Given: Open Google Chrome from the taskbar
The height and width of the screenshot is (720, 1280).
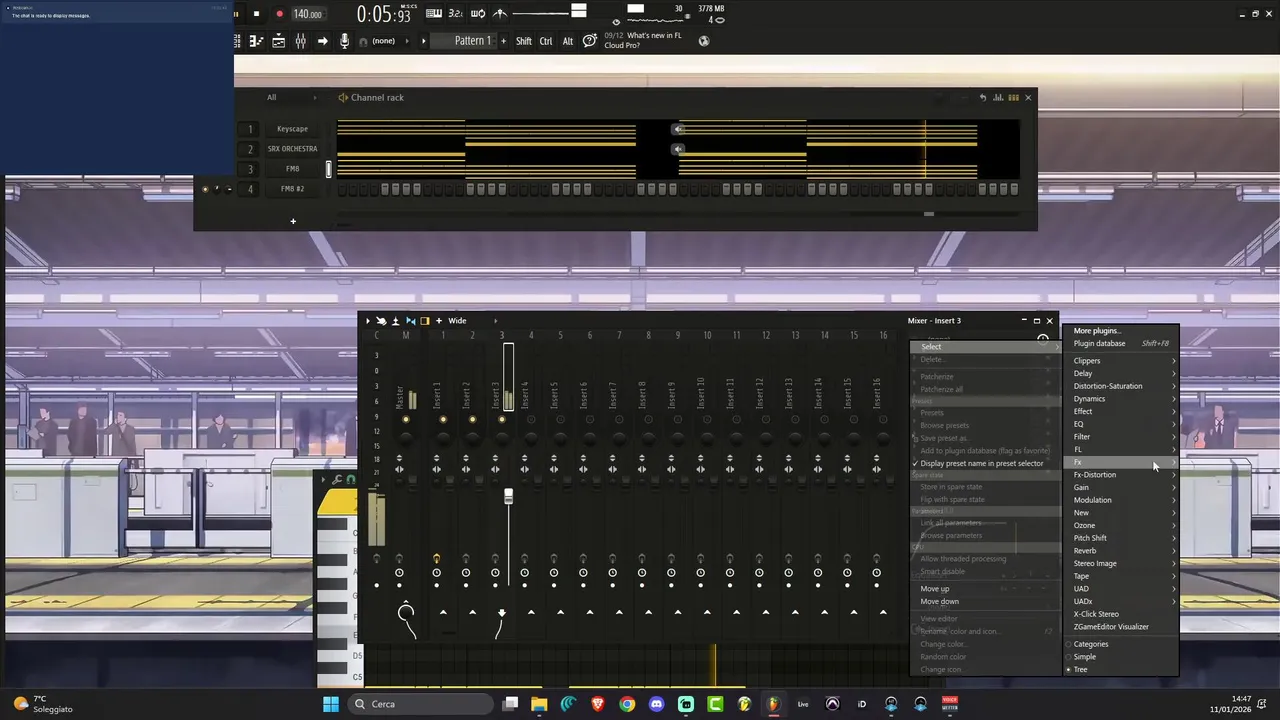Looking at the screenshot, I should coord(627,704).
